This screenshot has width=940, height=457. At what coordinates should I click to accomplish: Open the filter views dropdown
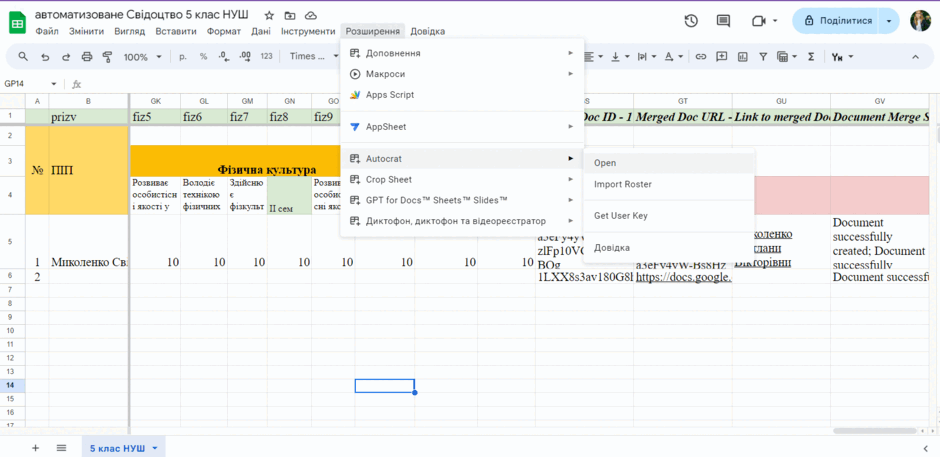coord(787,56)
